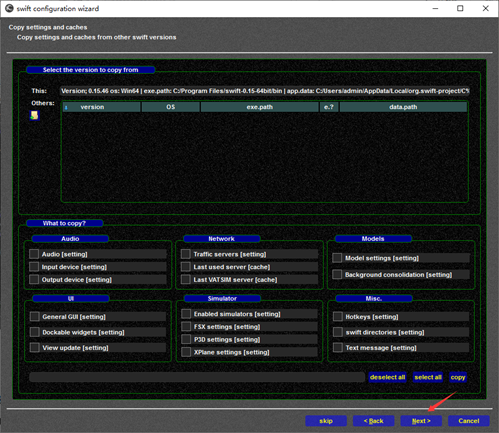Click the This version info field
Image resolution: width=499 pixels, height=433 pixels.
pos(265,91)
